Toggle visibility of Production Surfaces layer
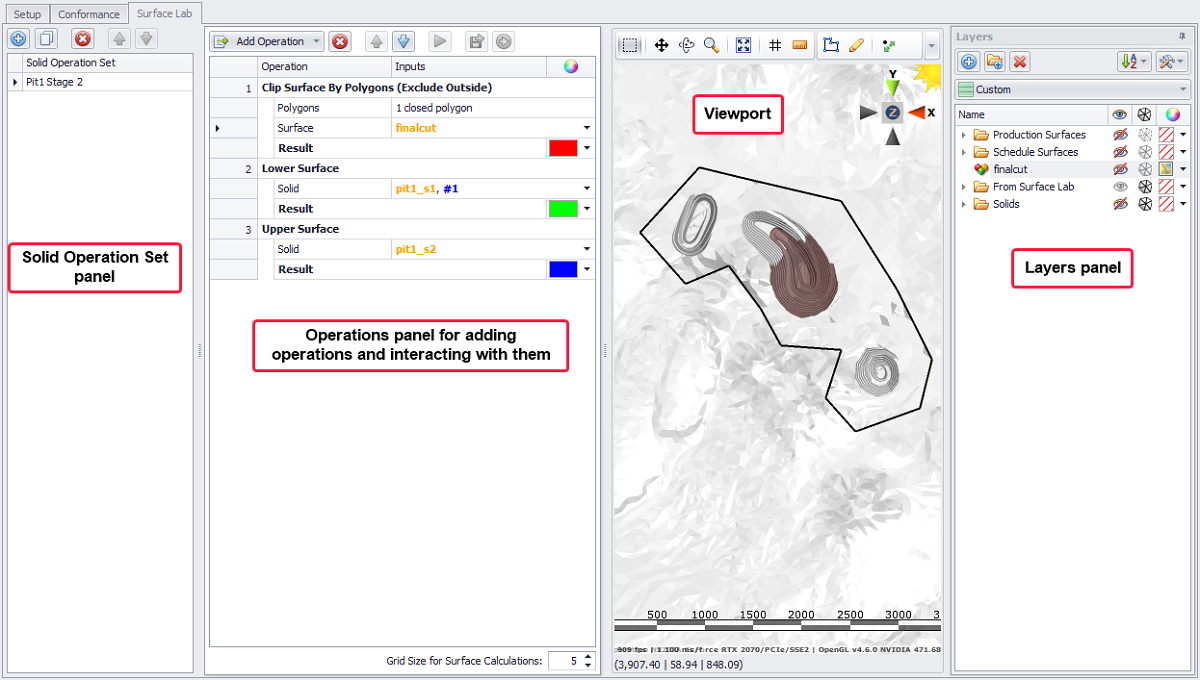The width and height of the screenshot is (1200, 680). coord(1120,135)
